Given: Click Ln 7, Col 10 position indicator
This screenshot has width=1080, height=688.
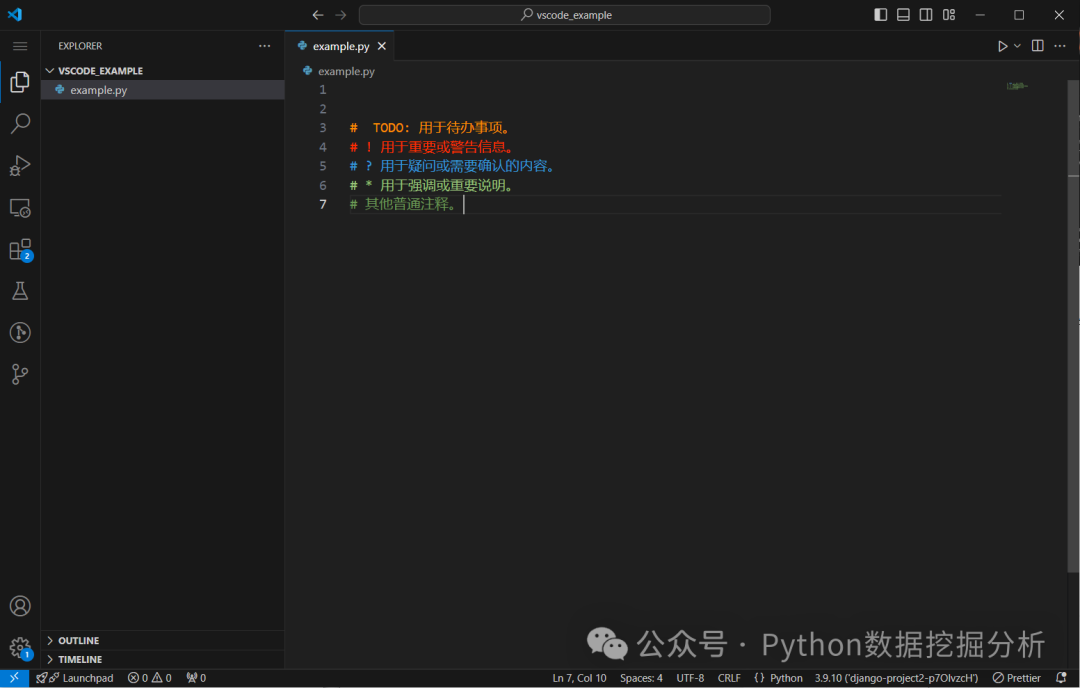Looking at the screenshot, I should pos(579,678).
